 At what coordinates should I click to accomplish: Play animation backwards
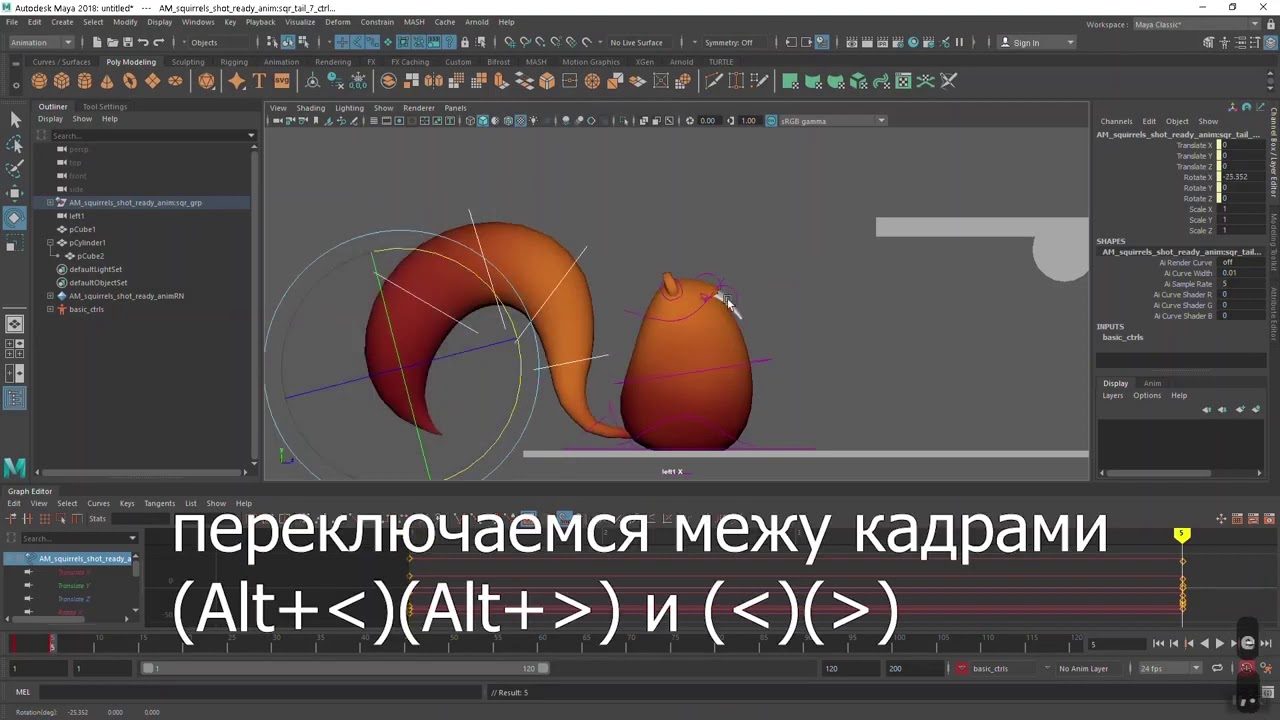(1204, 643)
